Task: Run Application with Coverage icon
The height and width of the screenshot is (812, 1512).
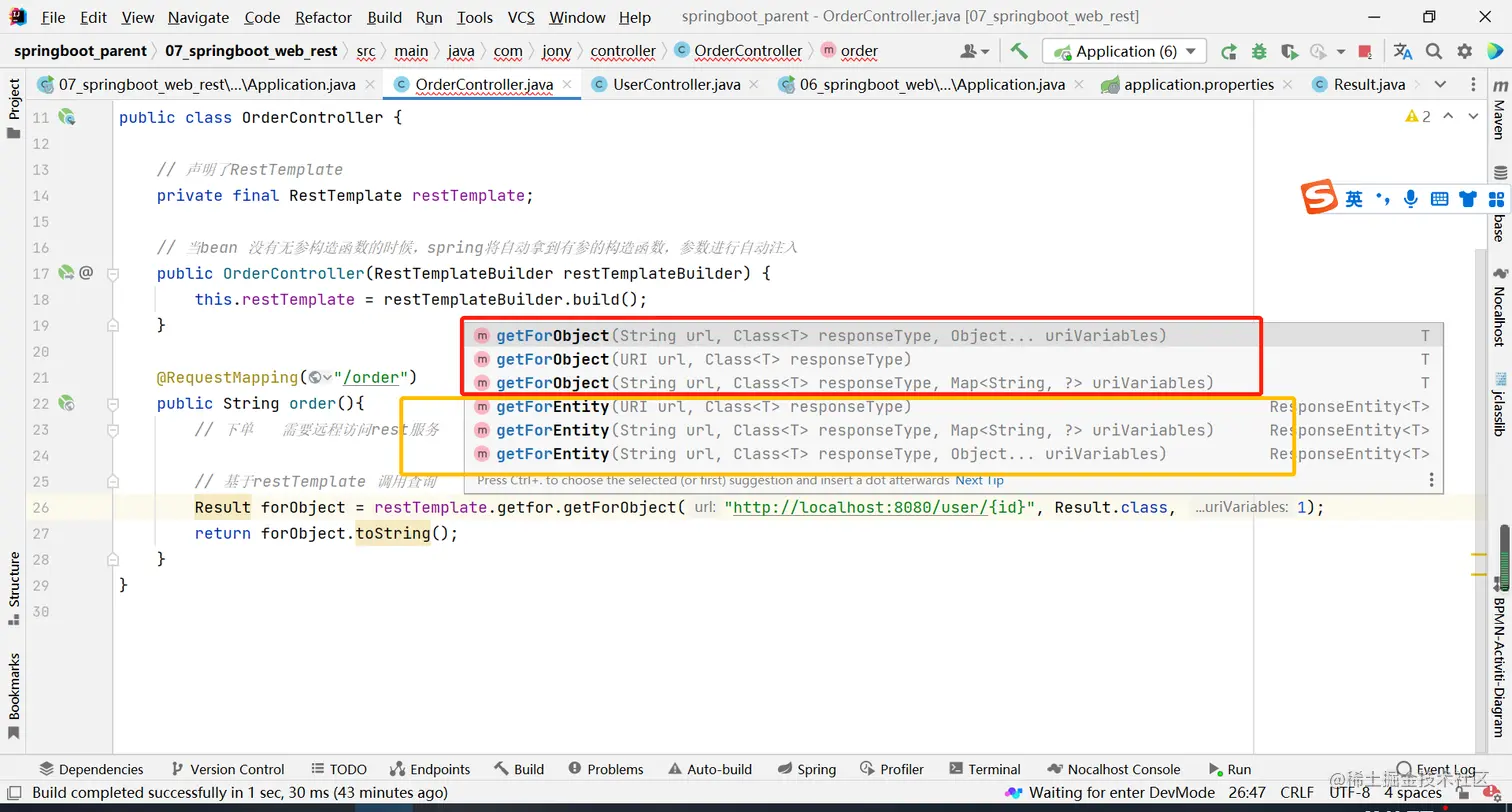Action: click(1289, 51)
